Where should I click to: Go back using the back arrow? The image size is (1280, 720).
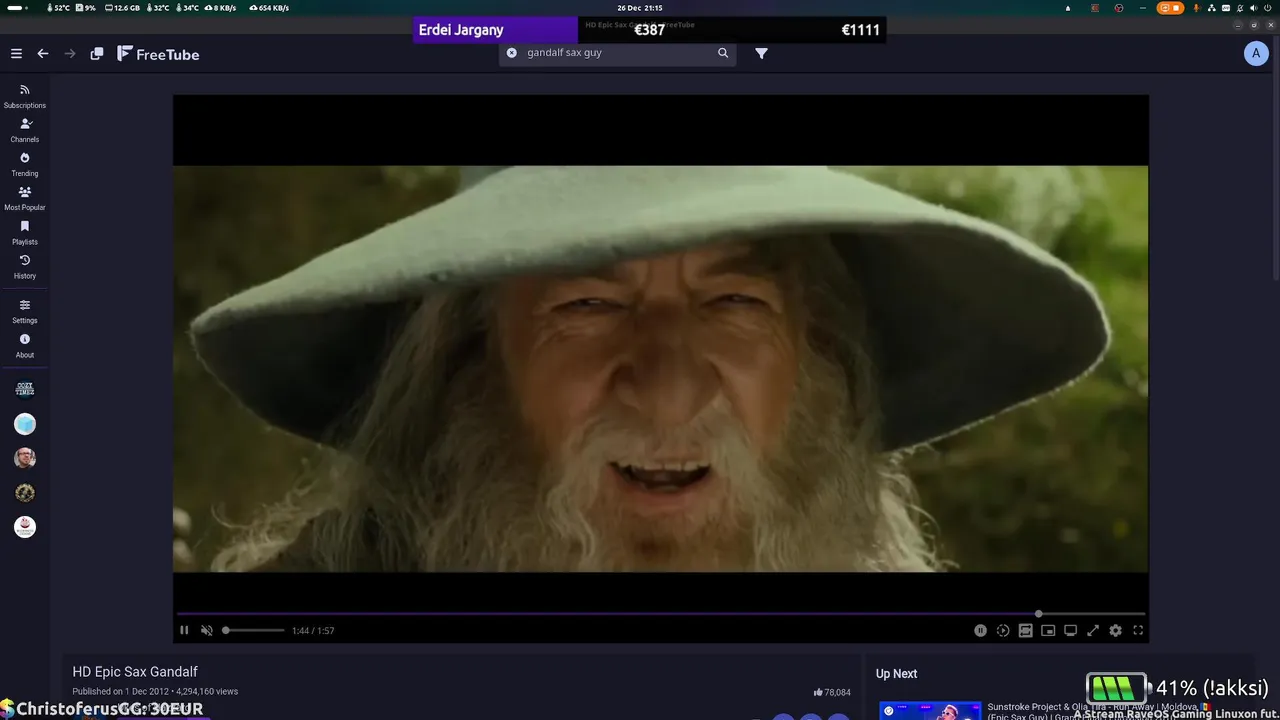pyautogui.click(x=43, y=54)
